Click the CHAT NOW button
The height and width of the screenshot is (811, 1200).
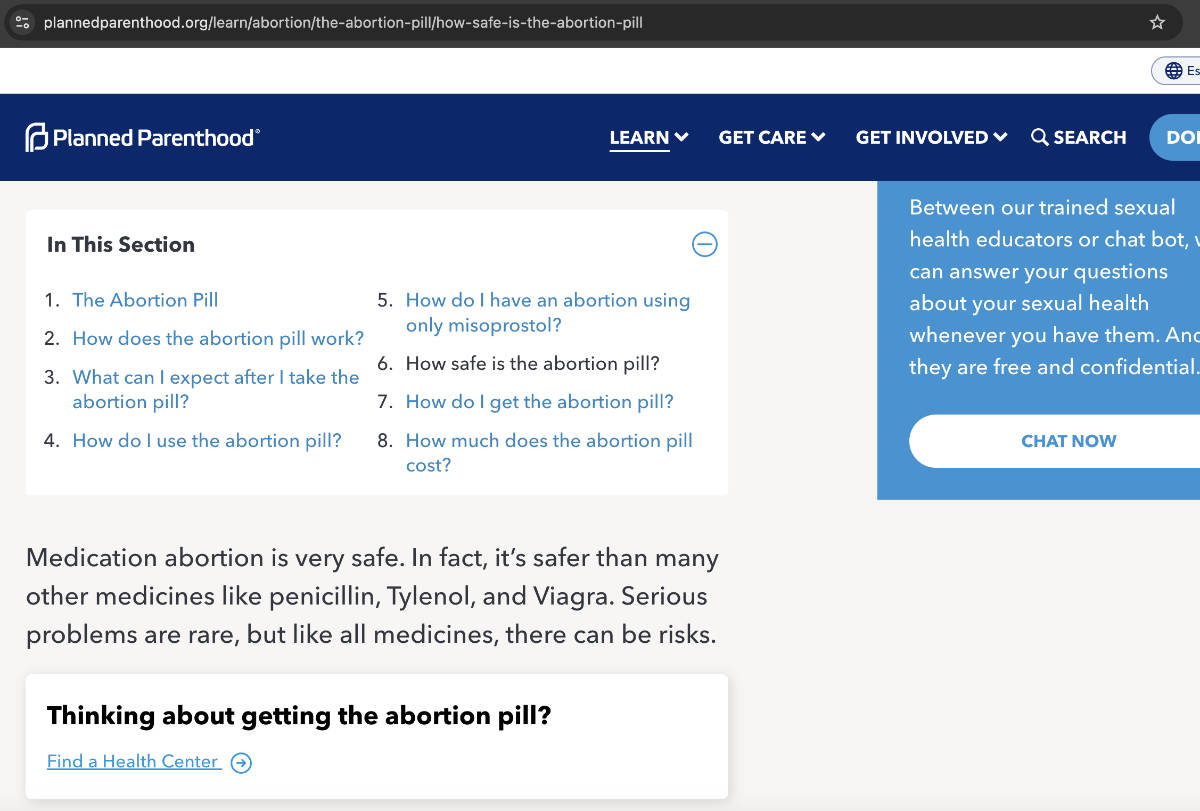click(x=1054, y=441)
